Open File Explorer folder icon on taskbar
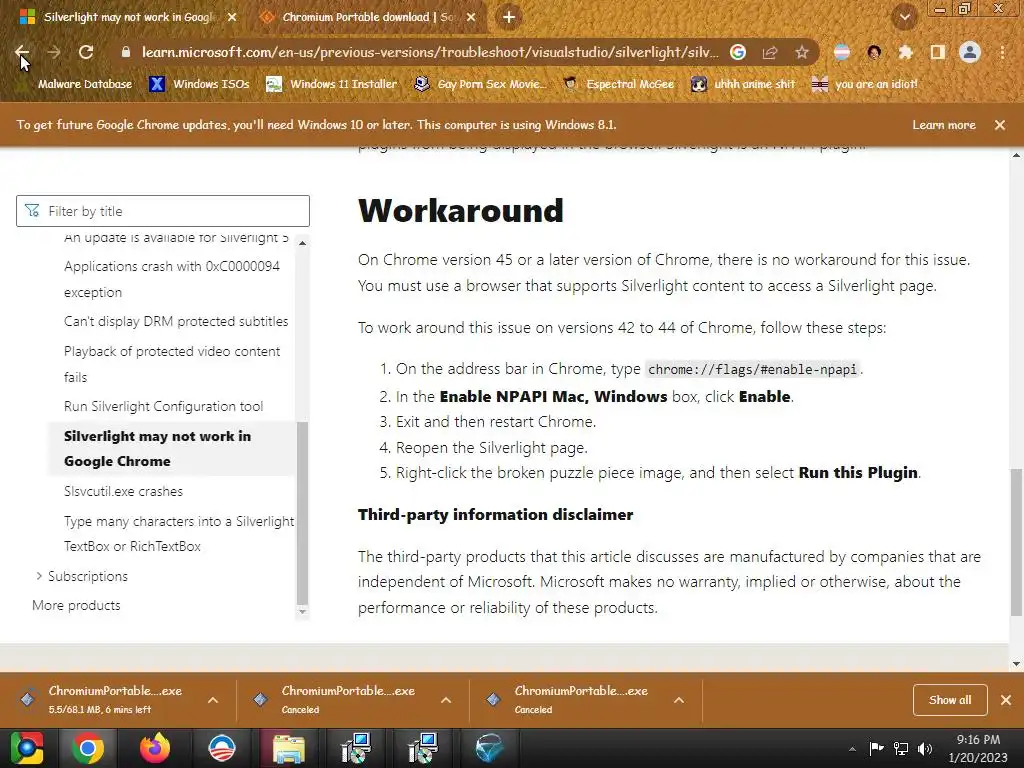Screen dimensions: 1024x768 [289, 748]
